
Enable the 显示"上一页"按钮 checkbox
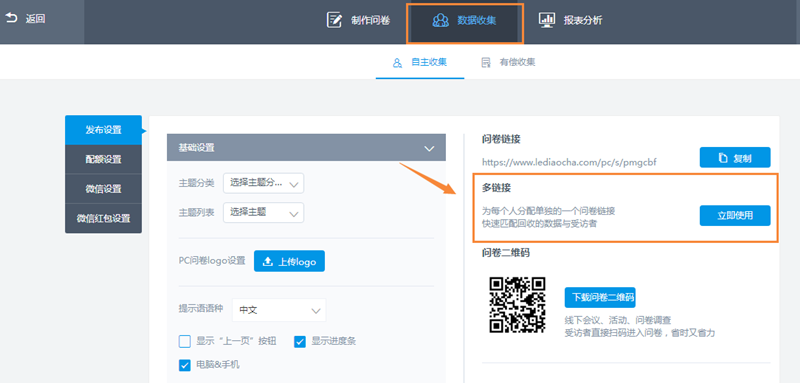pos(185,341)
